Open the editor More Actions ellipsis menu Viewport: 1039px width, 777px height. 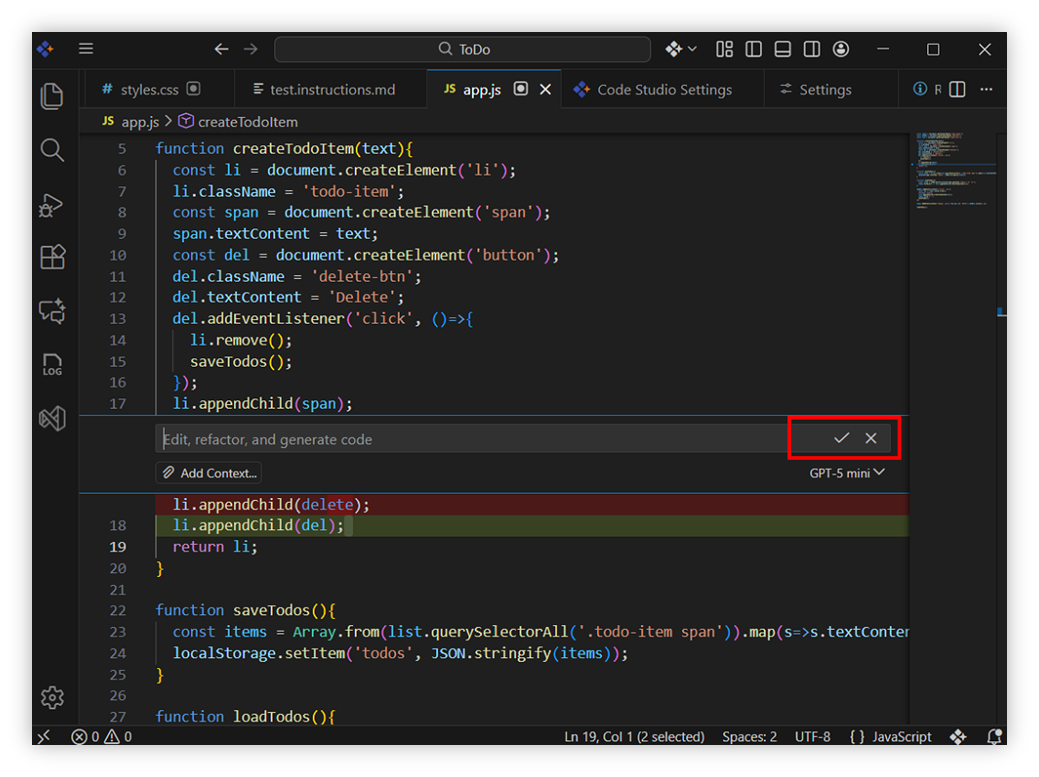(x=987, y=89)
